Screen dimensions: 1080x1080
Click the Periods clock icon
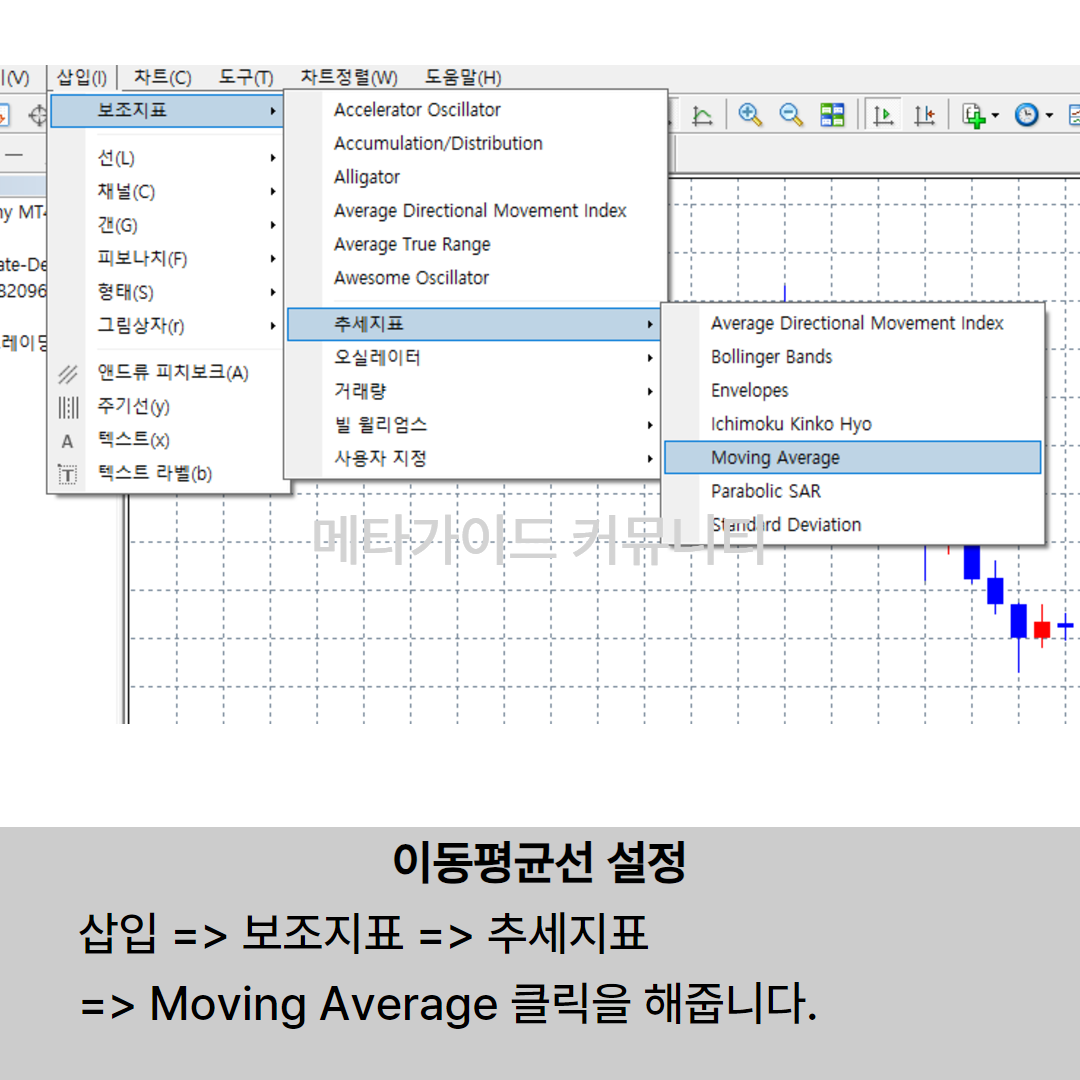[1026, 116]
